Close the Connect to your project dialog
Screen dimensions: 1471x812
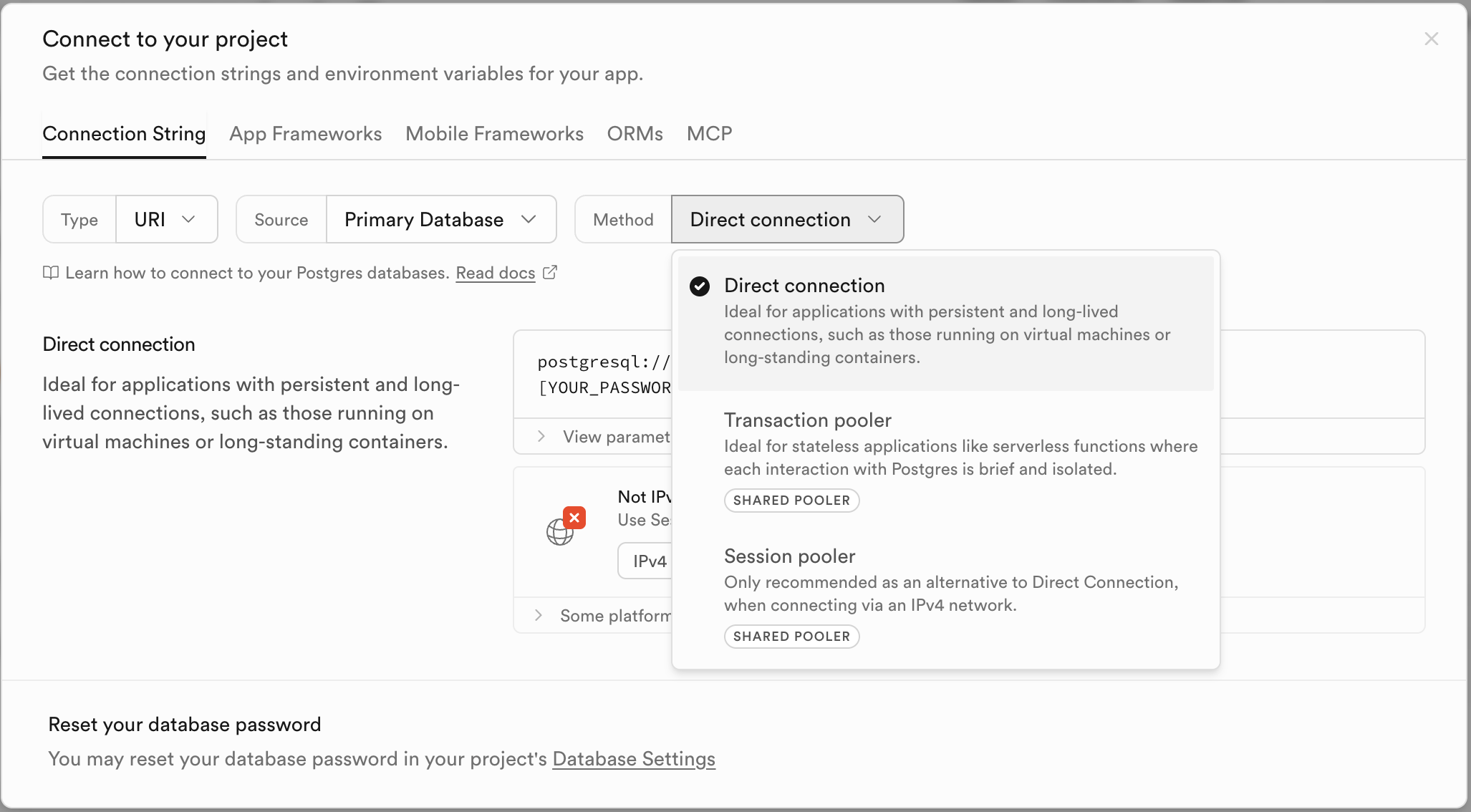(x=1431, y=39)
